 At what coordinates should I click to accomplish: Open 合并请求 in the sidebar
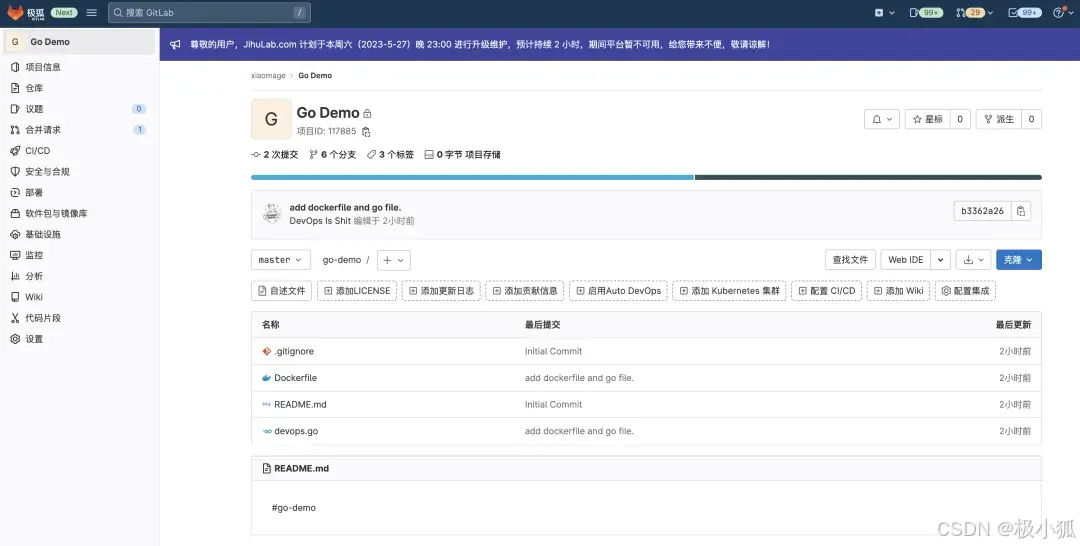[x=43, y=129]
